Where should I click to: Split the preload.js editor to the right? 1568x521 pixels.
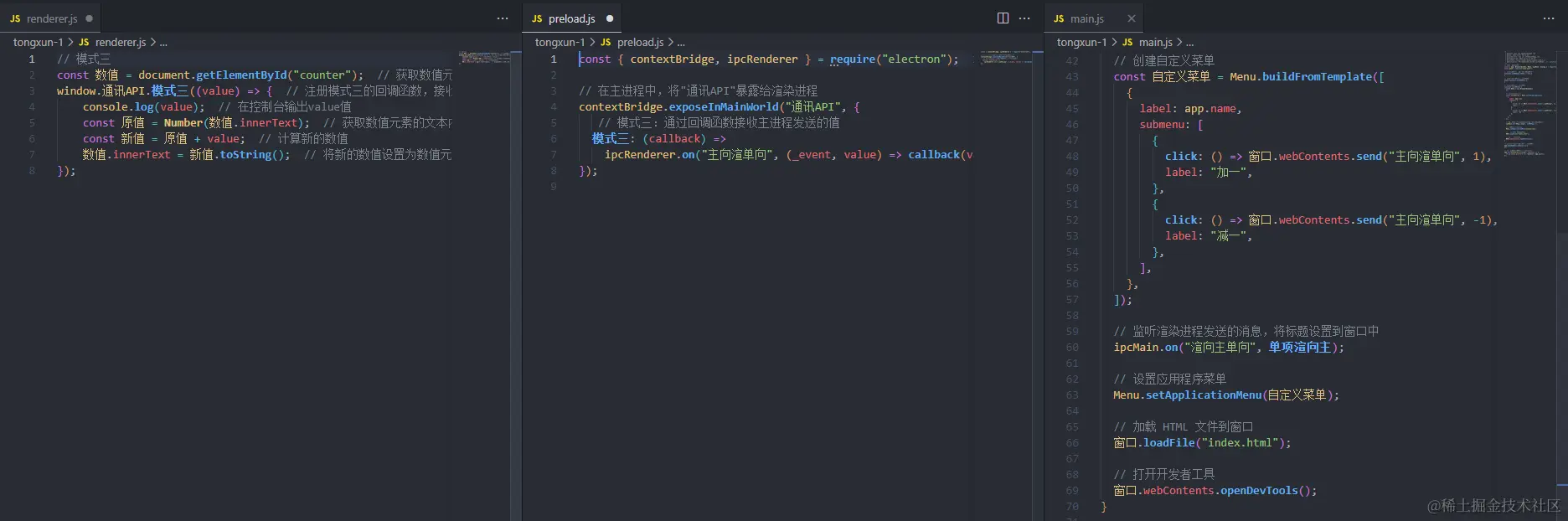tap(1003, 18)
